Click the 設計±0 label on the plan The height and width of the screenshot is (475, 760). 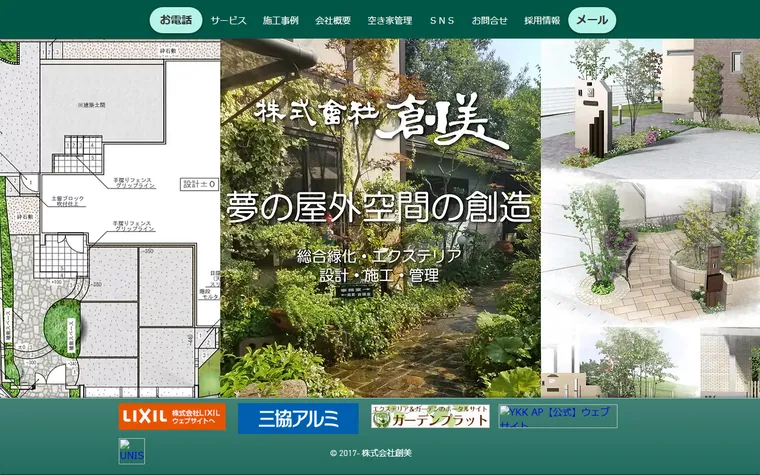(x=200, y=184)
